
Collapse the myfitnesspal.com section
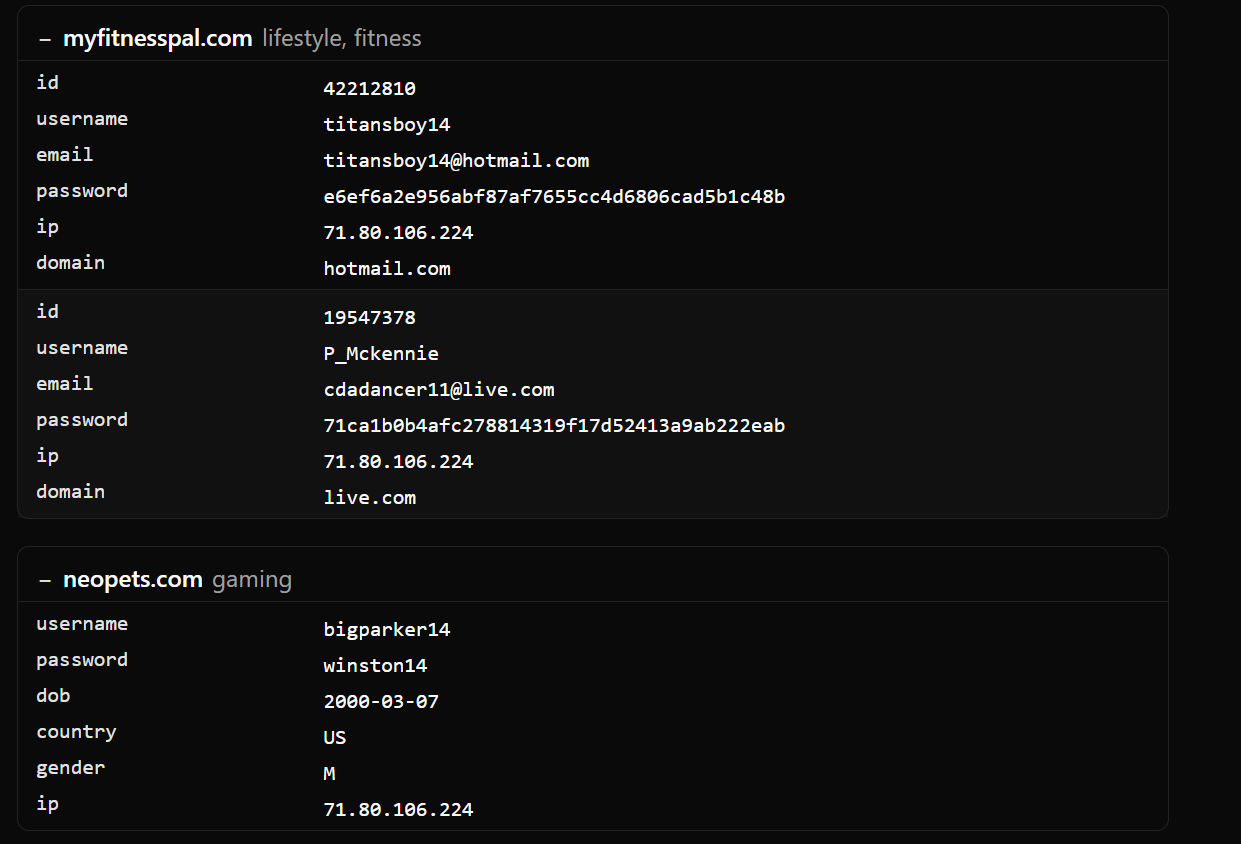tap(44, 39)
